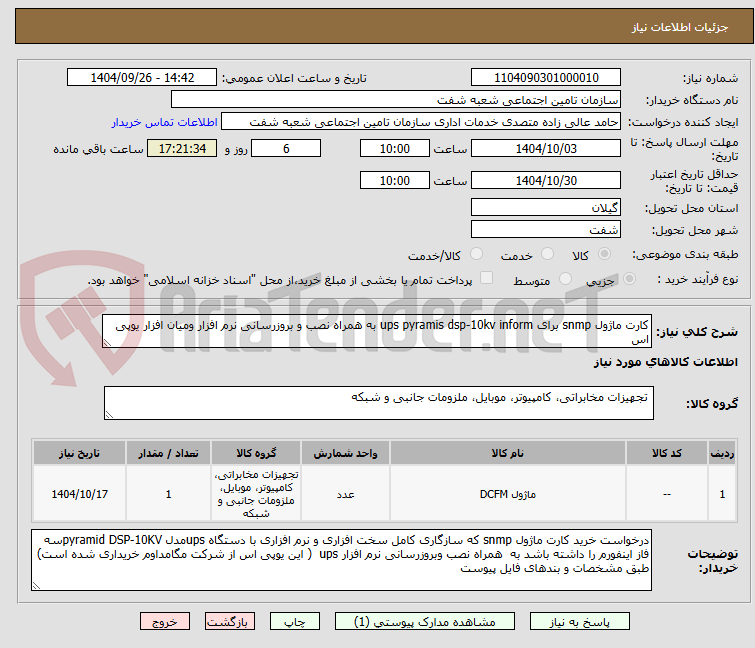Click the delivery city field 'شفت'
This screenshot has width=755, height=648.
[546, 229]
